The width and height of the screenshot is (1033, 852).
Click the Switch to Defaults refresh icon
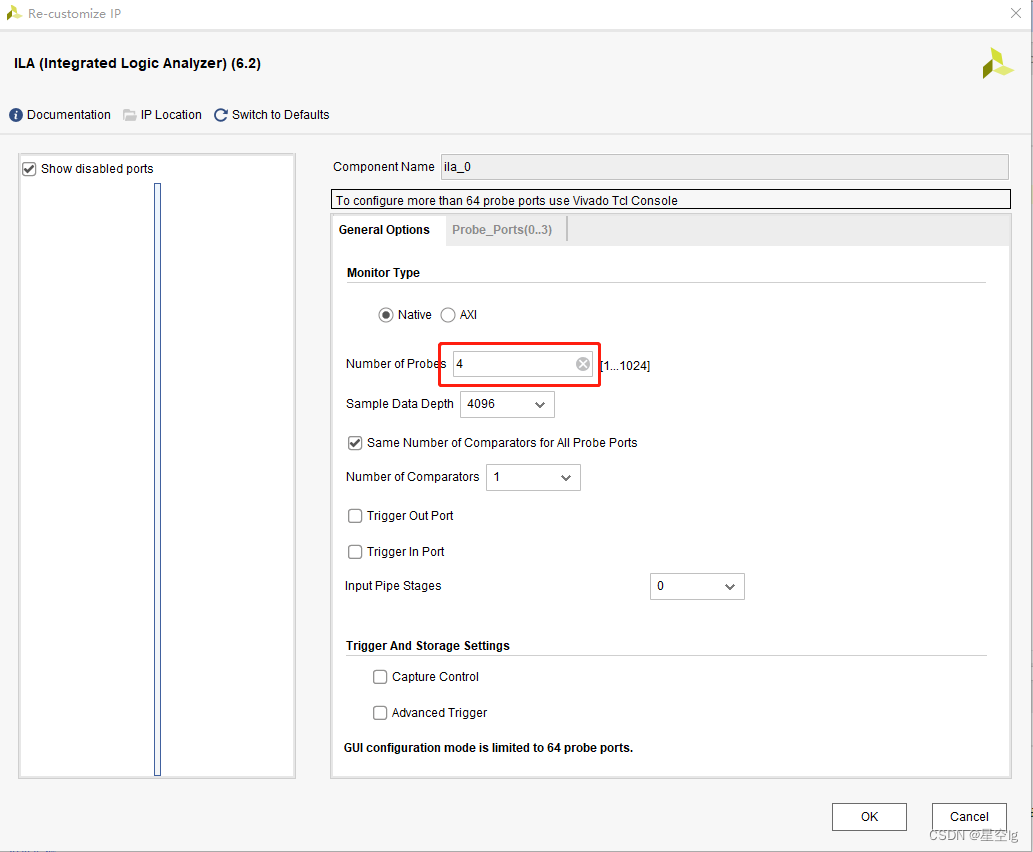[x=221, y=115]
